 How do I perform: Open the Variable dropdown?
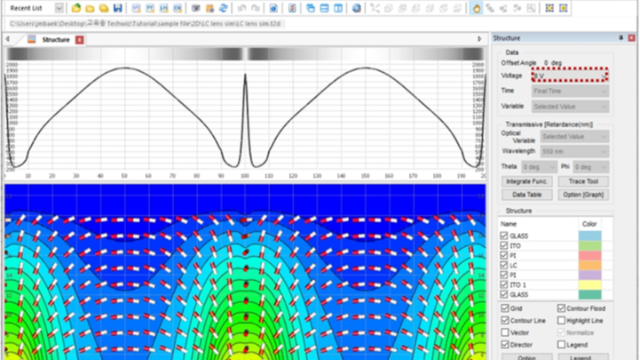click(570, 107)
